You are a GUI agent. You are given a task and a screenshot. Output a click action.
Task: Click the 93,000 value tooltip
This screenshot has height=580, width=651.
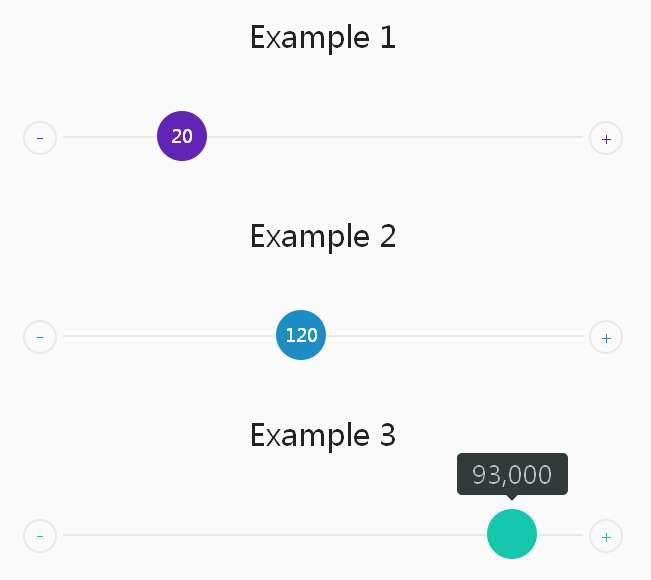click(512, 474)
